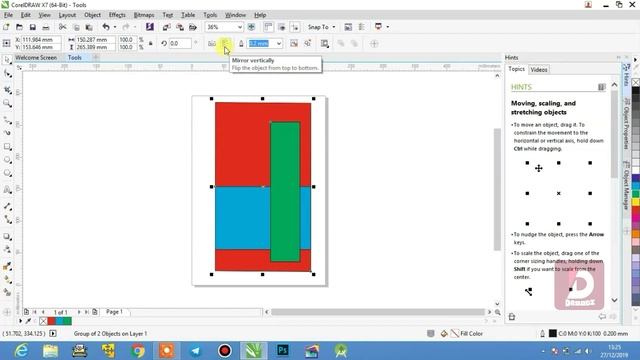
Task: Click the Full-screen preview icon beside zoom
Action: pyautogui.click(x=251, y=27)
